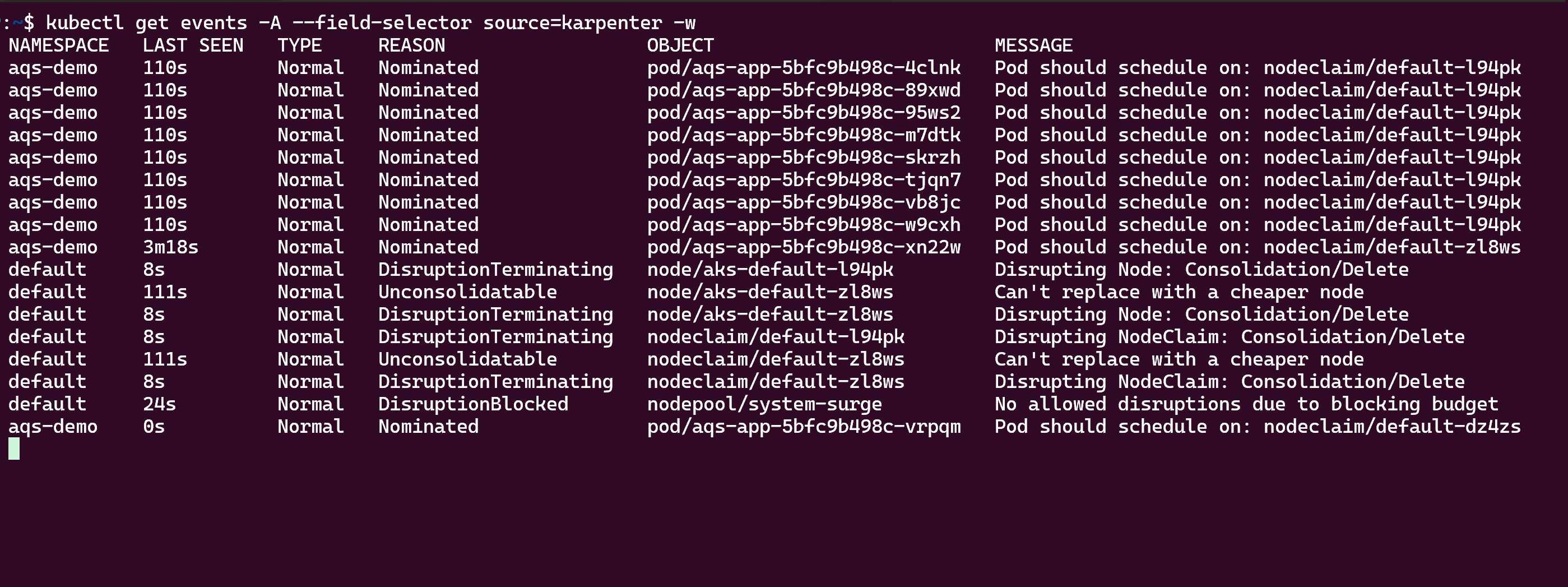Click the MESSAGE column header
The height and width of the screenshot is (587, 1568).
pyautogui.click(x=1033, y=45)
